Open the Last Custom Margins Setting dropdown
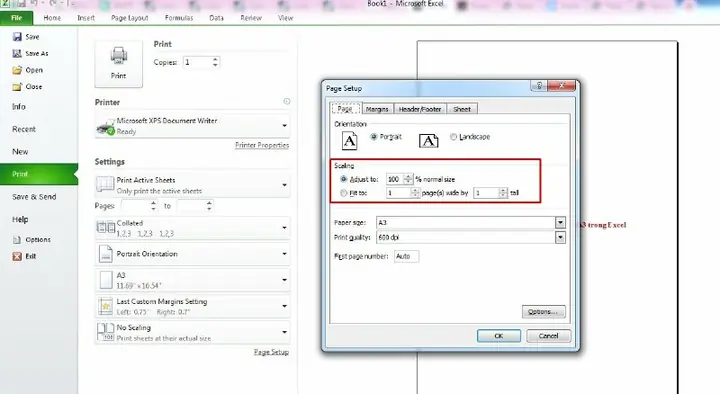Screen dimensions: 720x394 [284, 306]
